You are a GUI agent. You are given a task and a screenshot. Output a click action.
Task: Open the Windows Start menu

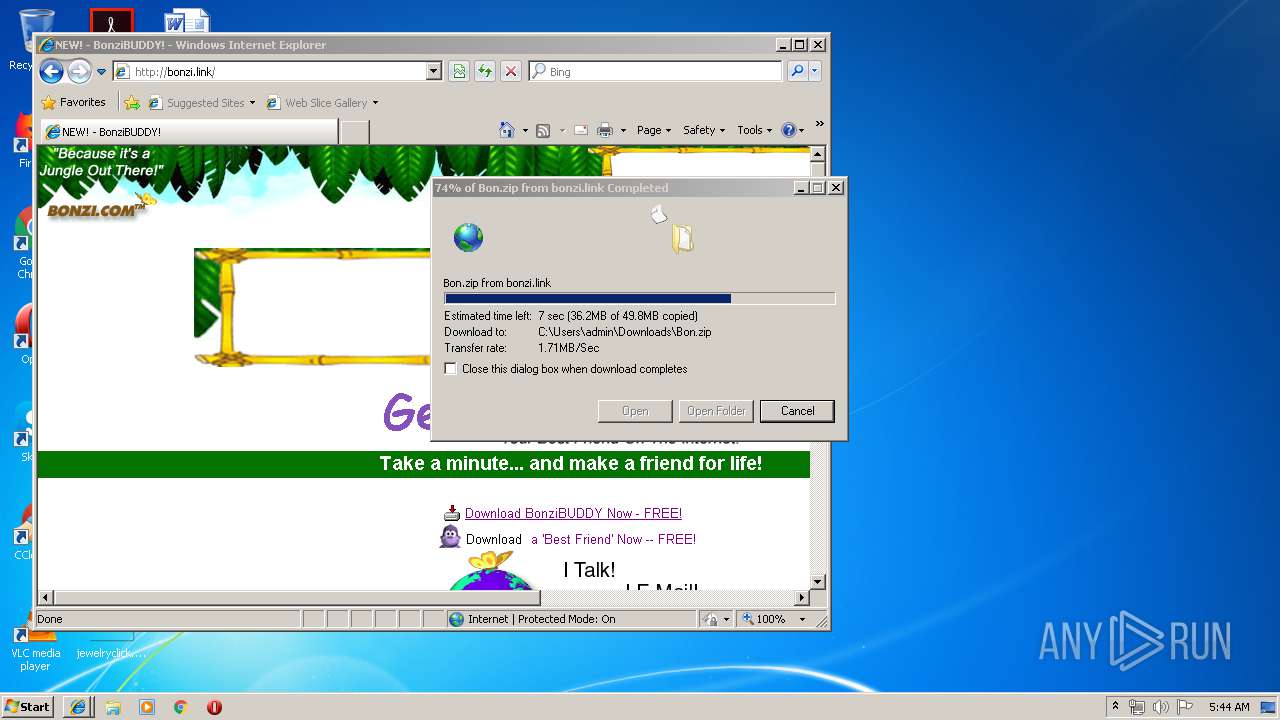[28, 707]
